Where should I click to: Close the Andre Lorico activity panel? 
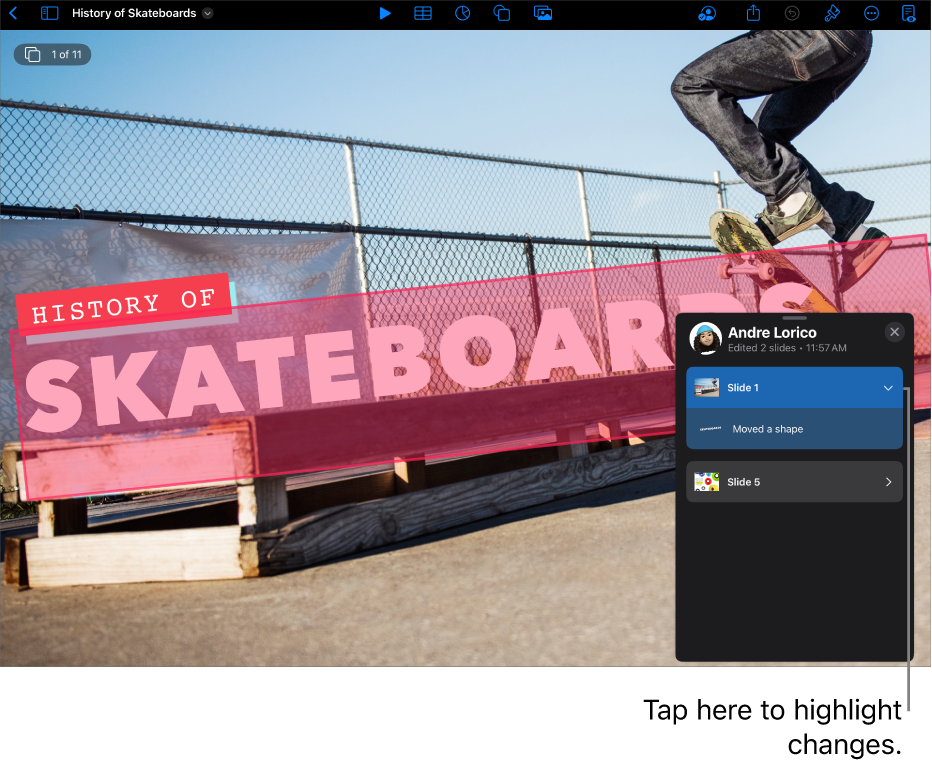coord(895,332)
